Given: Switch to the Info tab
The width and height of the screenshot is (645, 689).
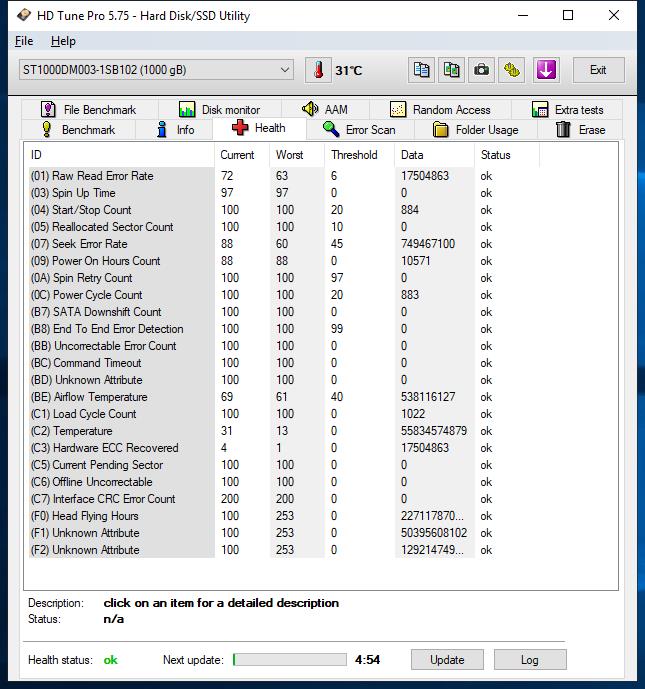Looking at the screenshot, I should [174, 130].
